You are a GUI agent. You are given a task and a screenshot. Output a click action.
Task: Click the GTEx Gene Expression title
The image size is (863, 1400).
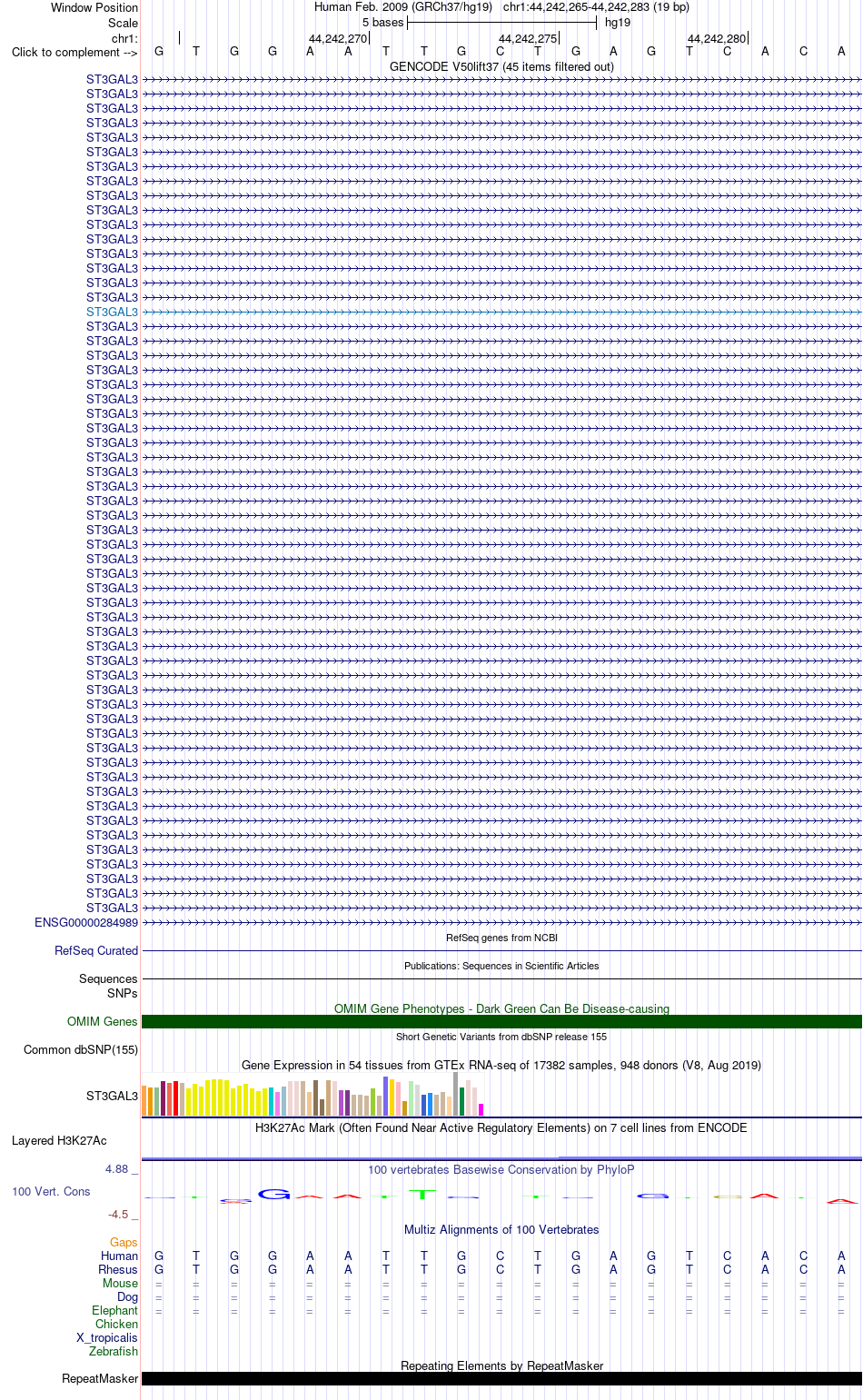pos(501,1065)
